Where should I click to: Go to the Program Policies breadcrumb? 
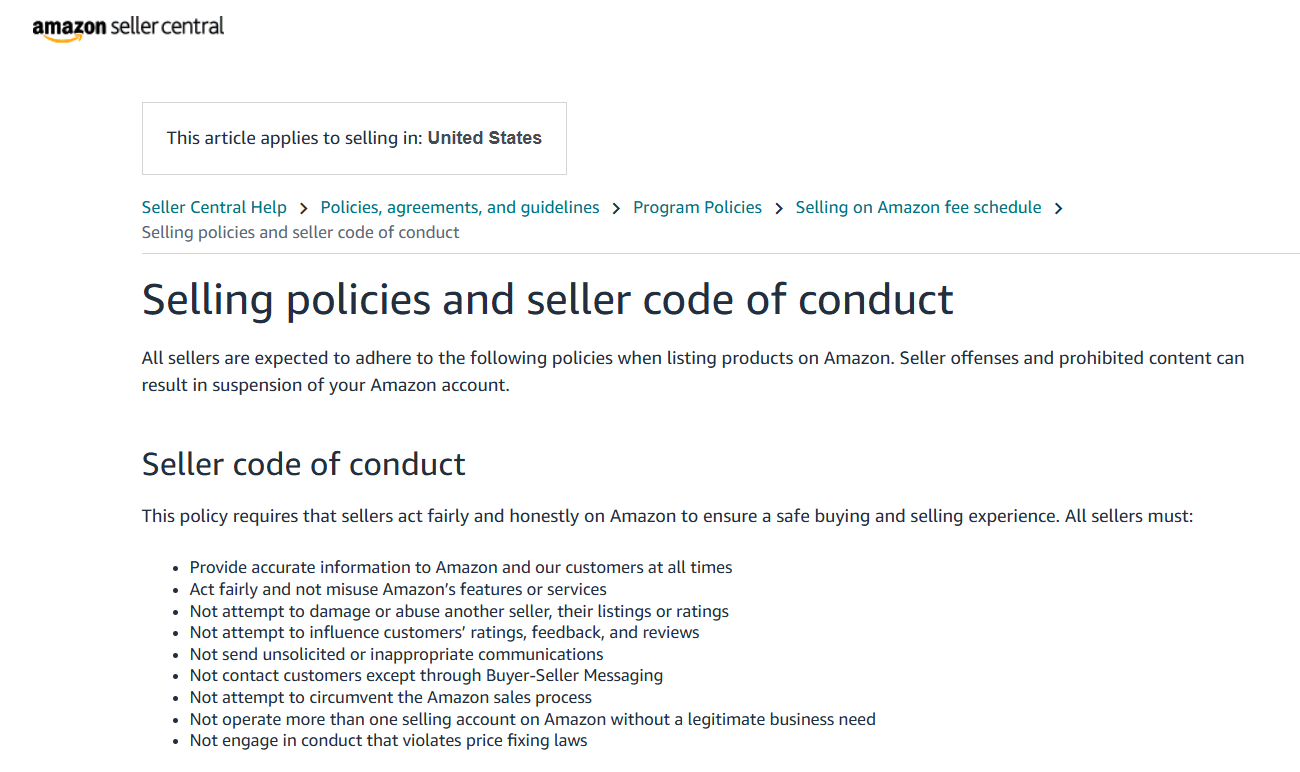point(697,207)
